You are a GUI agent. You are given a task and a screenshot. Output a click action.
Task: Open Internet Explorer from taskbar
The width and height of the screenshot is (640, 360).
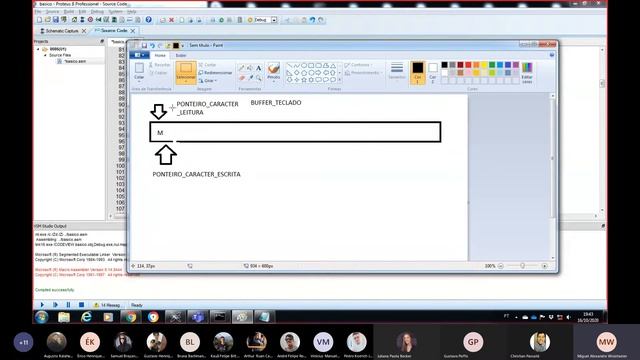pos(86,317)
